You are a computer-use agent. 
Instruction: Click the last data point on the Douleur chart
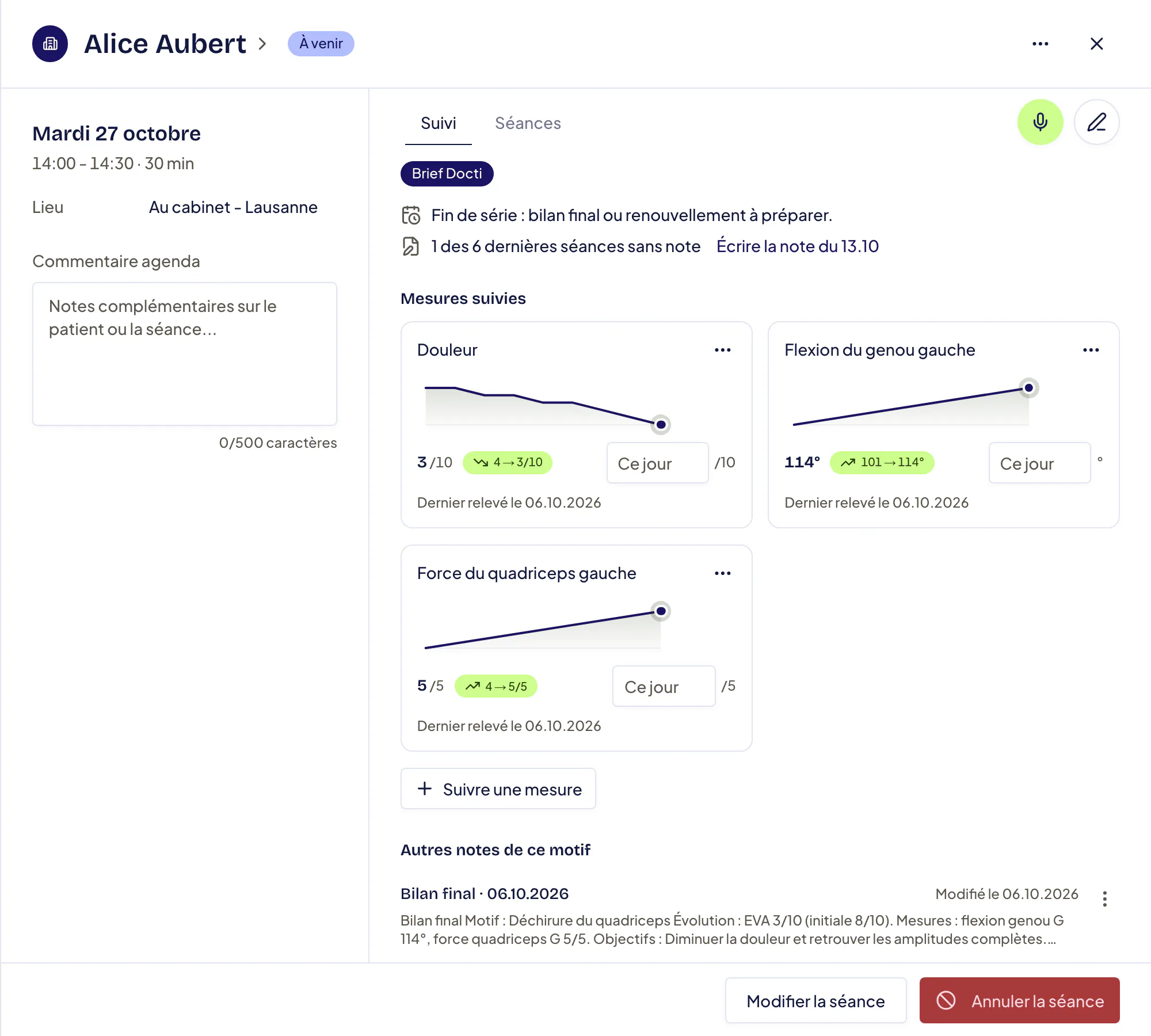(x=661, y=425)
